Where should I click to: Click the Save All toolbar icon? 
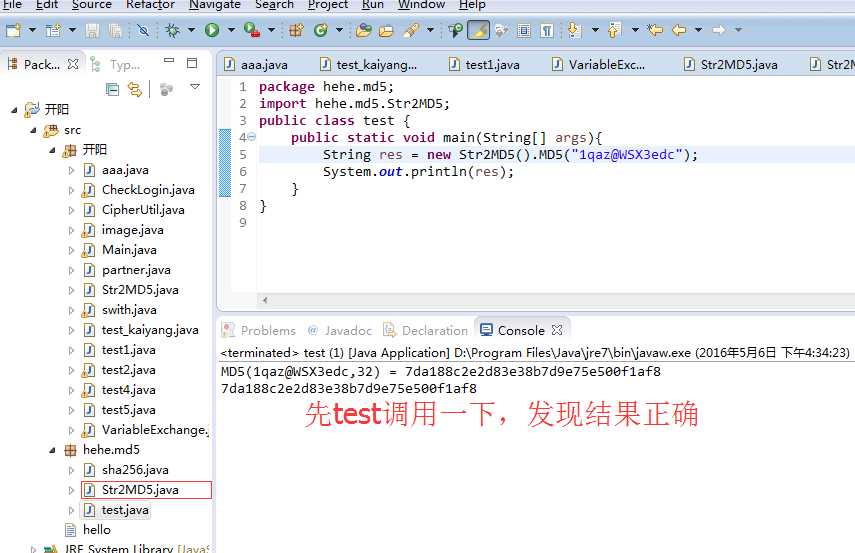click(x=115, y=30)
